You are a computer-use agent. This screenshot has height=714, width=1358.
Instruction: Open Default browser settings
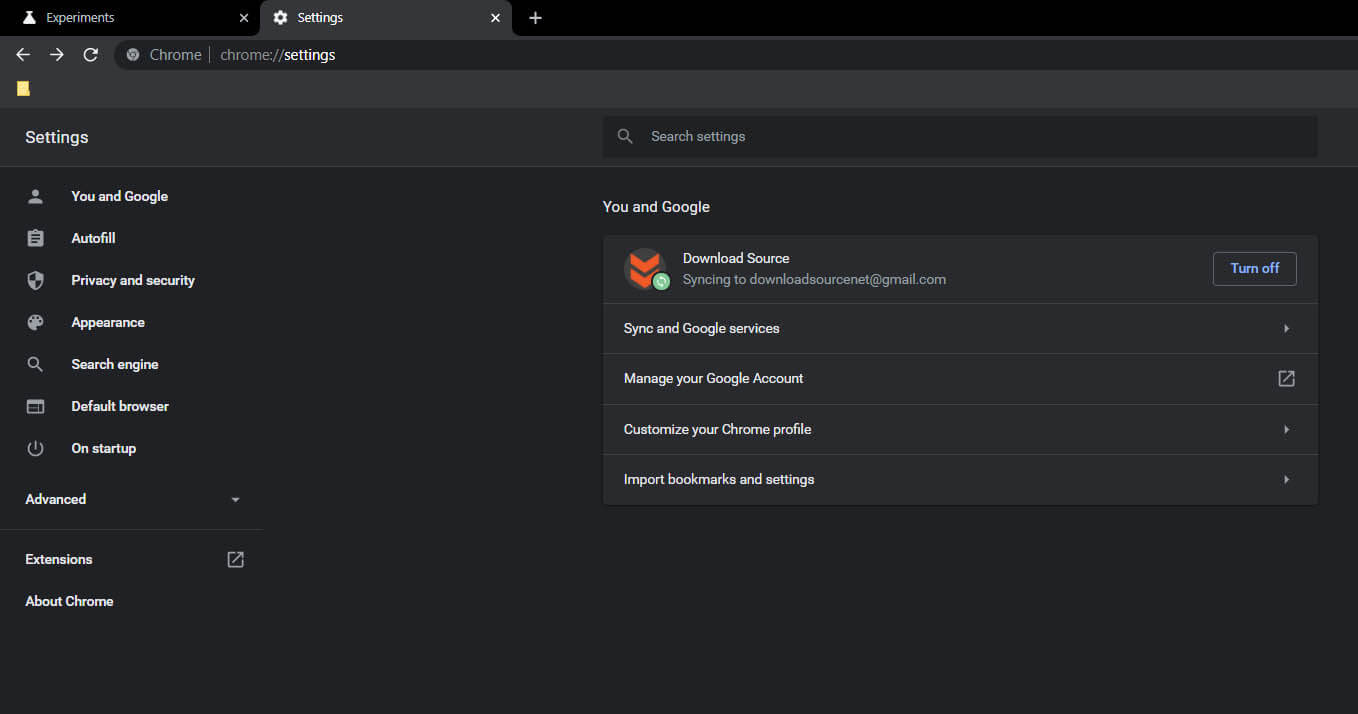[x=120, y=406]
